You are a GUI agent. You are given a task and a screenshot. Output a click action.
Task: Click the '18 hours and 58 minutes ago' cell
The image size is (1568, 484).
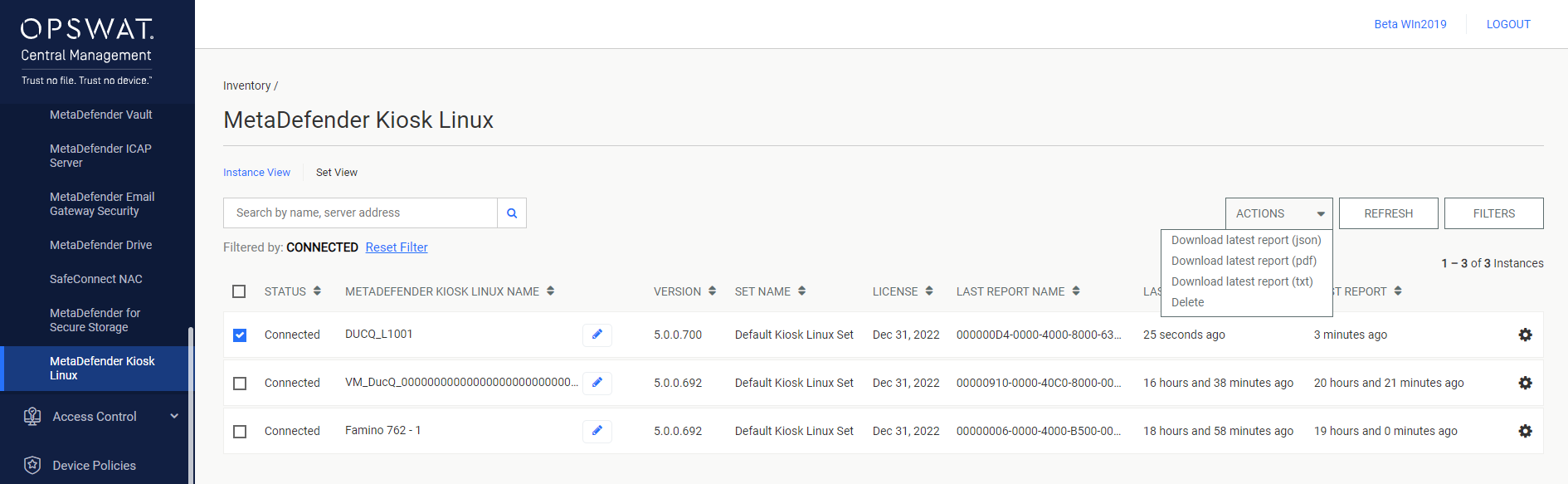click(1218, 431)
